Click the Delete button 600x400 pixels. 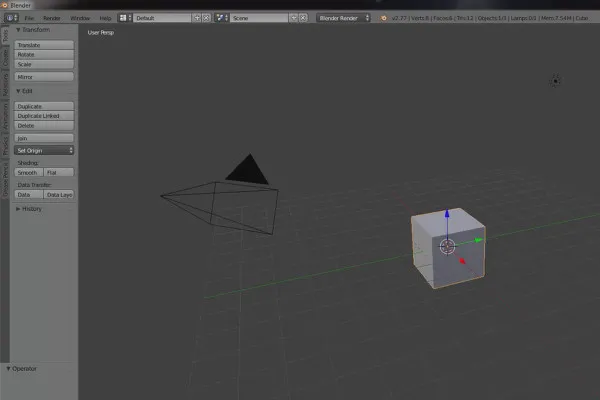coord(44,126)
